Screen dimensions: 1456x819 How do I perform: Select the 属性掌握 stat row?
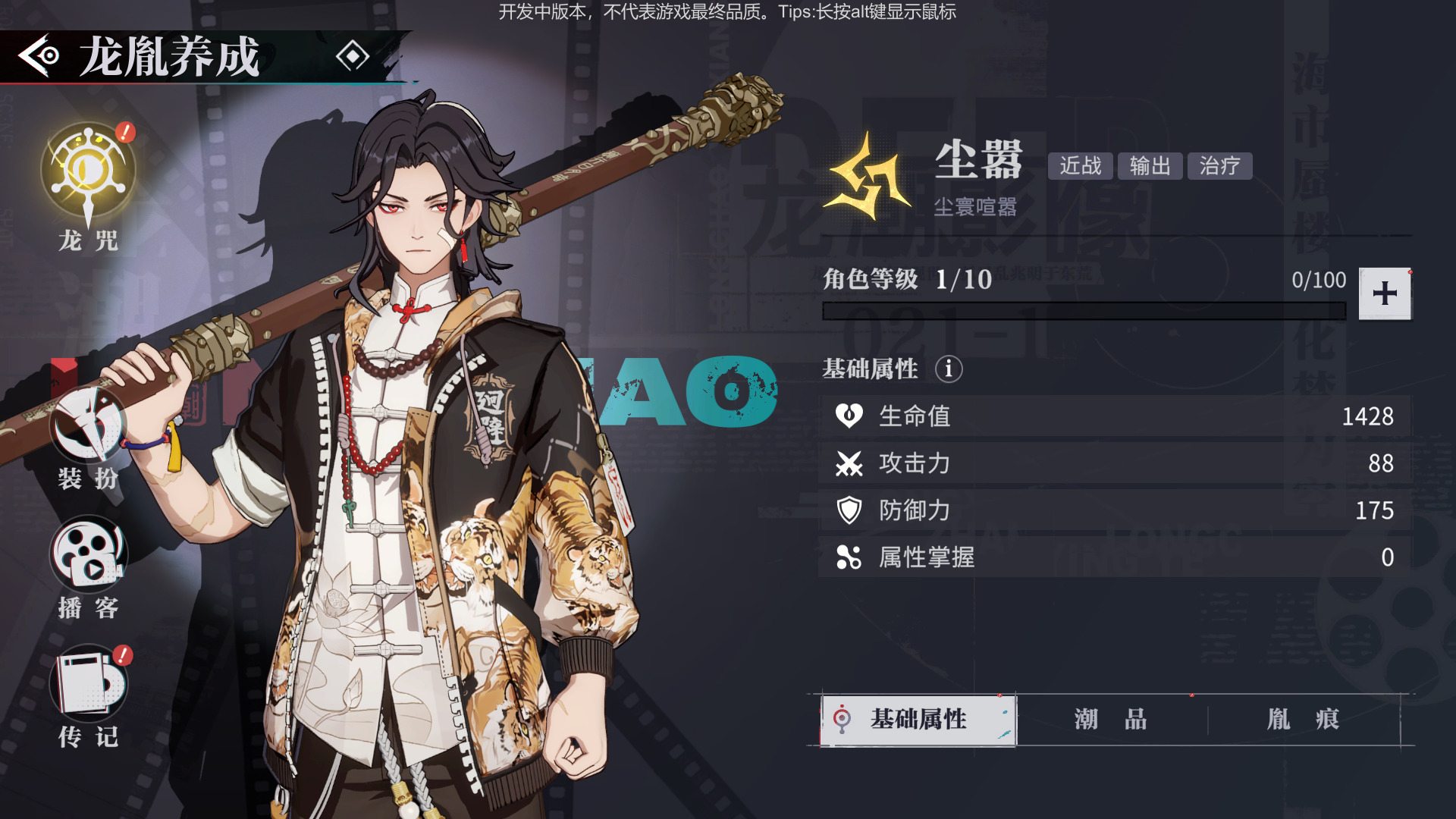[x=1115, y=557]
